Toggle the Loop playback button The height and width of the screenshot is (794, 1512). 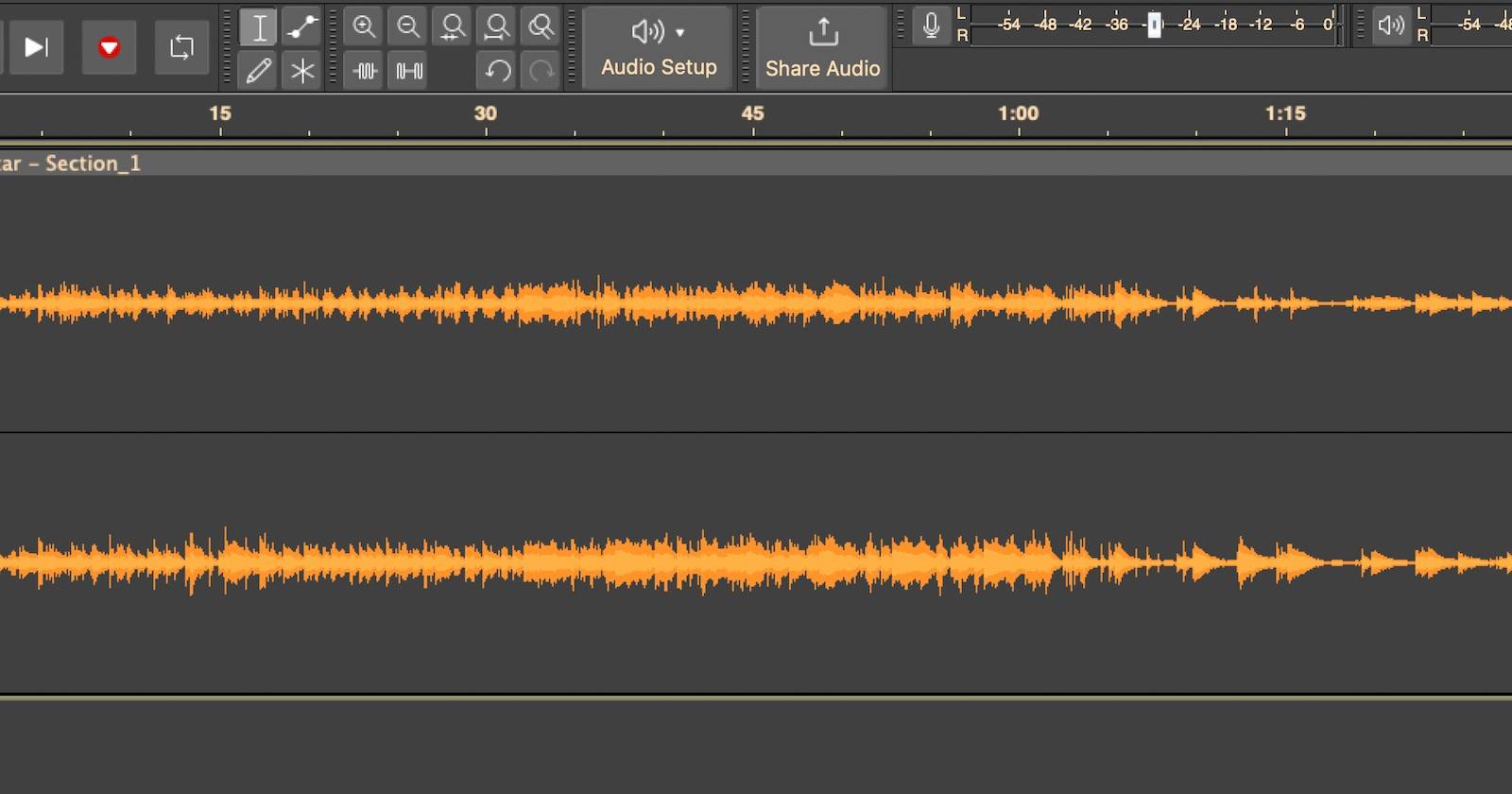tap(181, 47)
